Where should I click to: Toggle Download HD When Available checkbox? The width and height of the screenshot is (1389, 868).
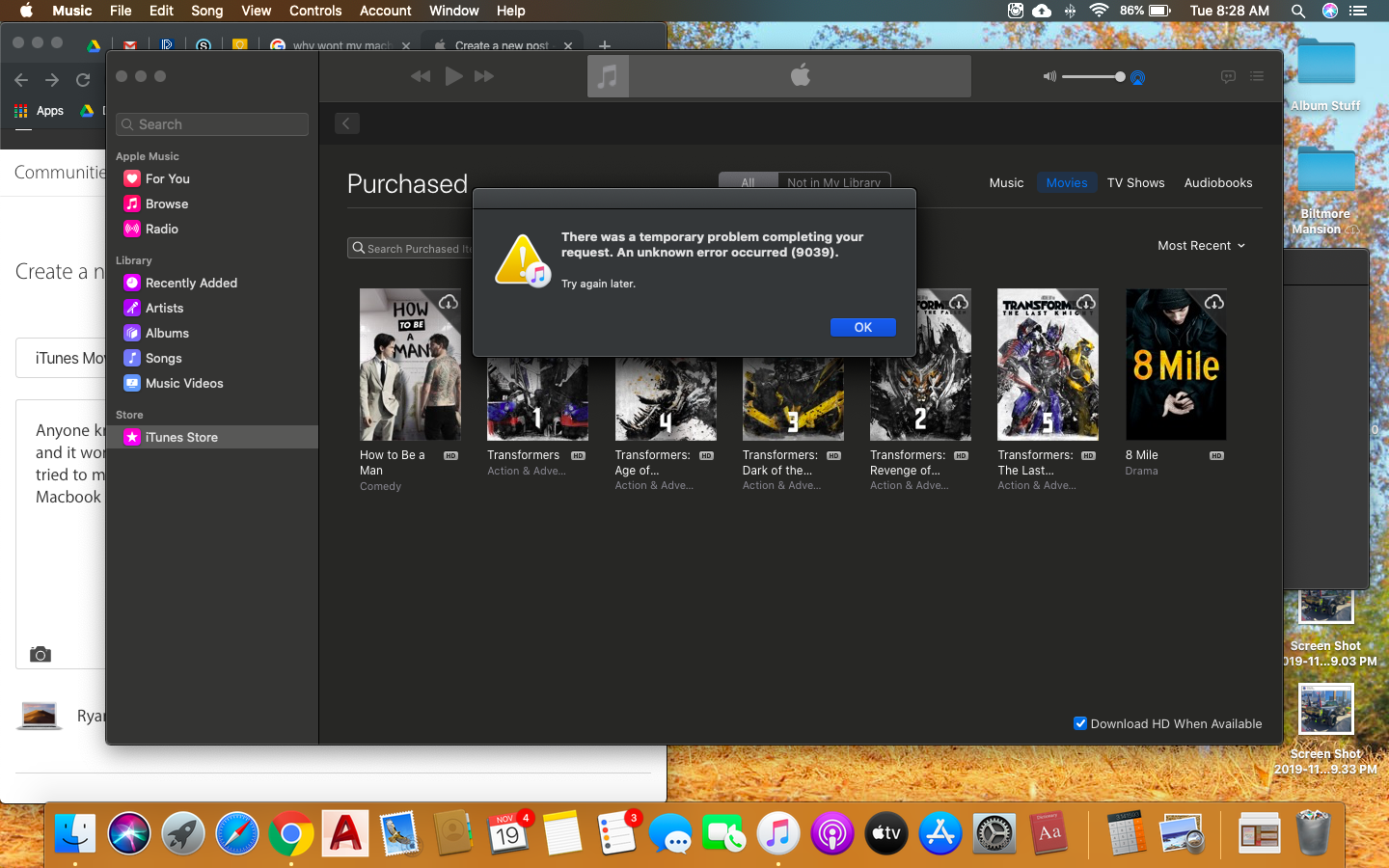point(1080,723)
